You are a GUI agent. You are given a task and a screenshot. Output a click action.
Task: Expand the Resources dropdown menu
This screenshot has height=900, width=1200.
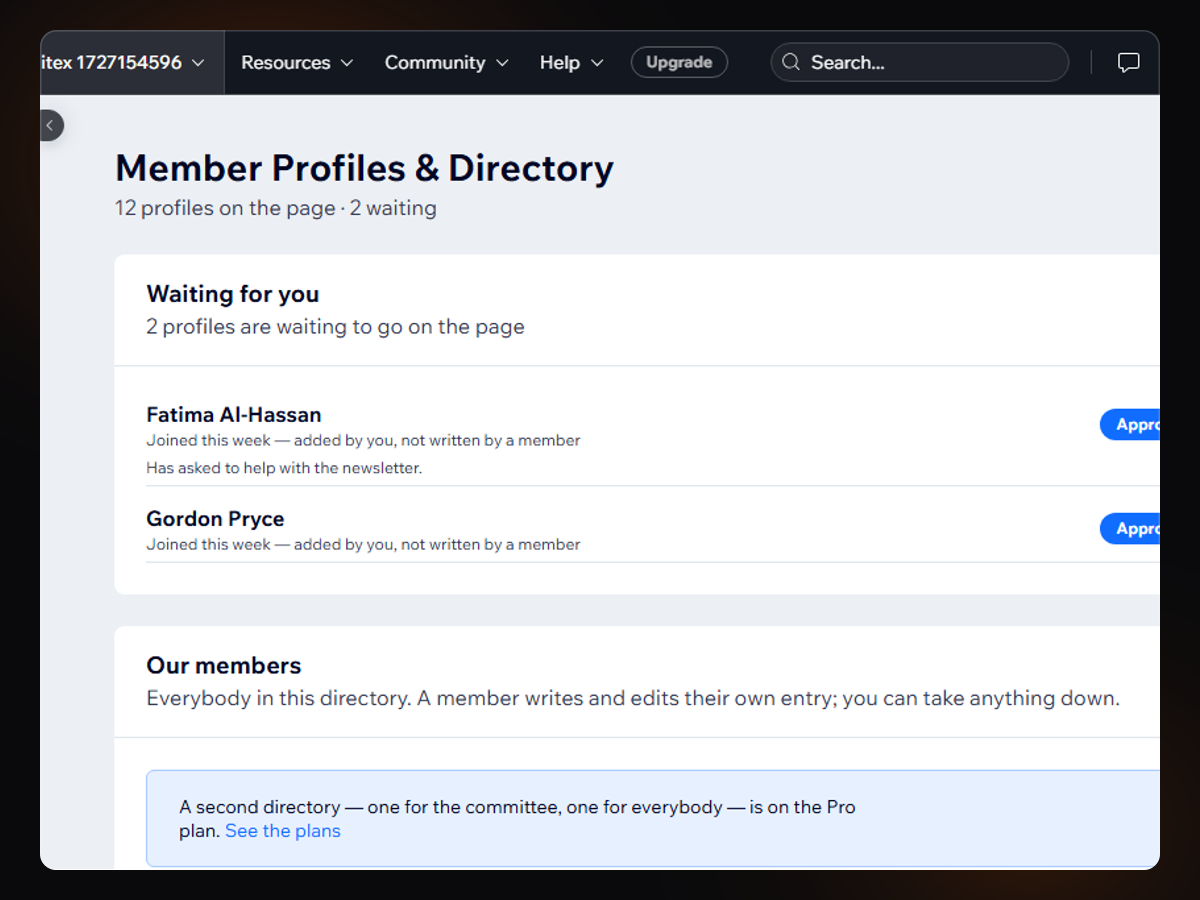point(297,62)
